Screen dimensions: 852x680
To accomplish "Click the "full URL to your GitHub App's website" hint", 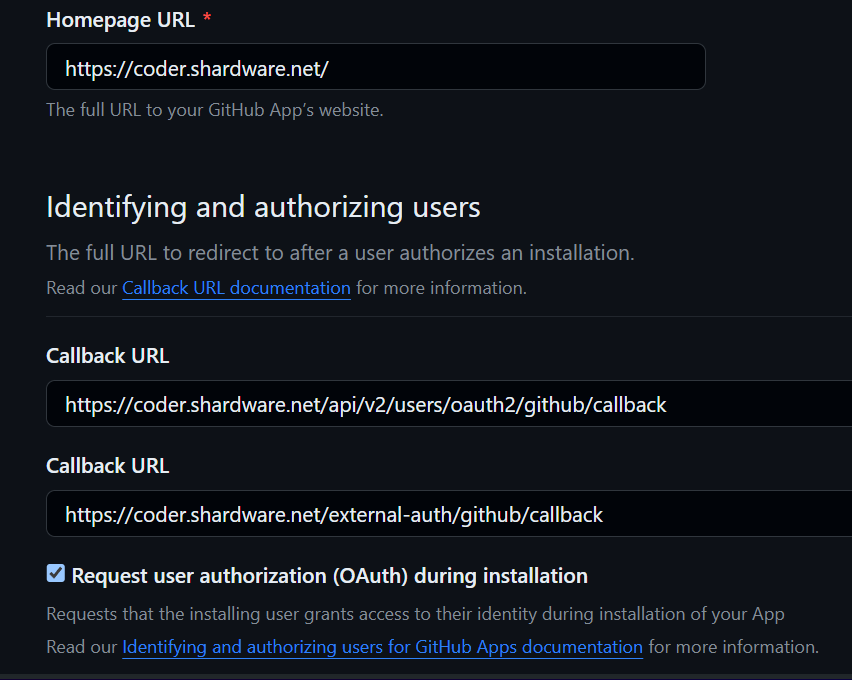I will point(215,110).
